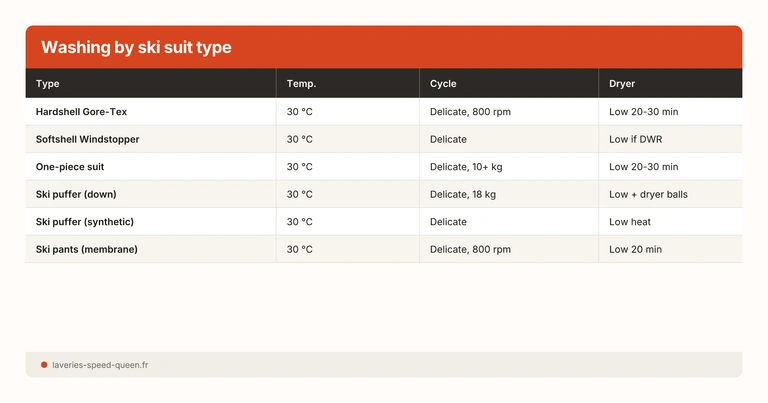The image size is (768, 403).
Task: Select the "Delicate, 10+ kg" cycle cell
Action: pos(465,167)
